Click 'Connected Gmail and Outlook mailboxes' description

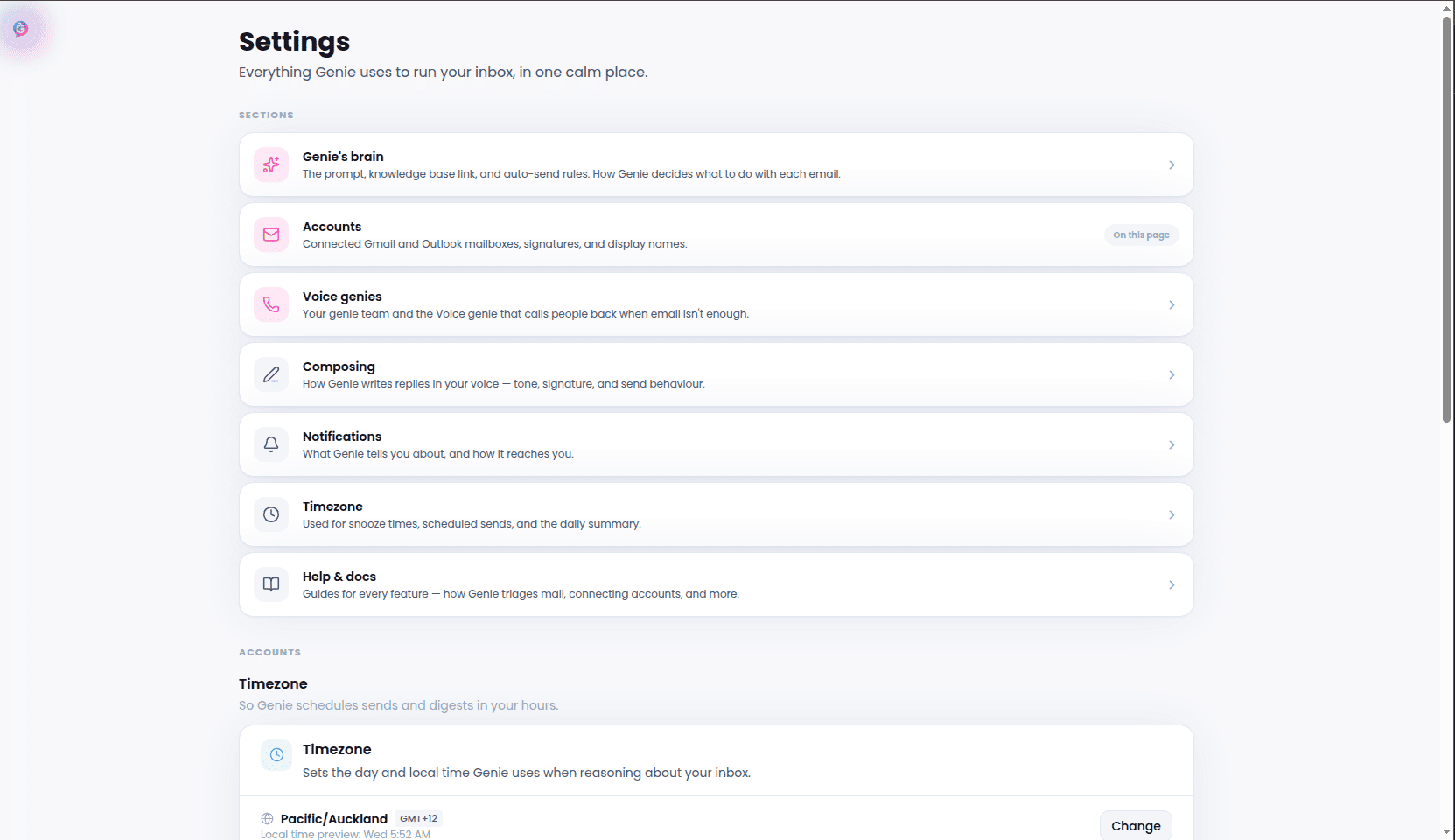(x=494, y=244)
